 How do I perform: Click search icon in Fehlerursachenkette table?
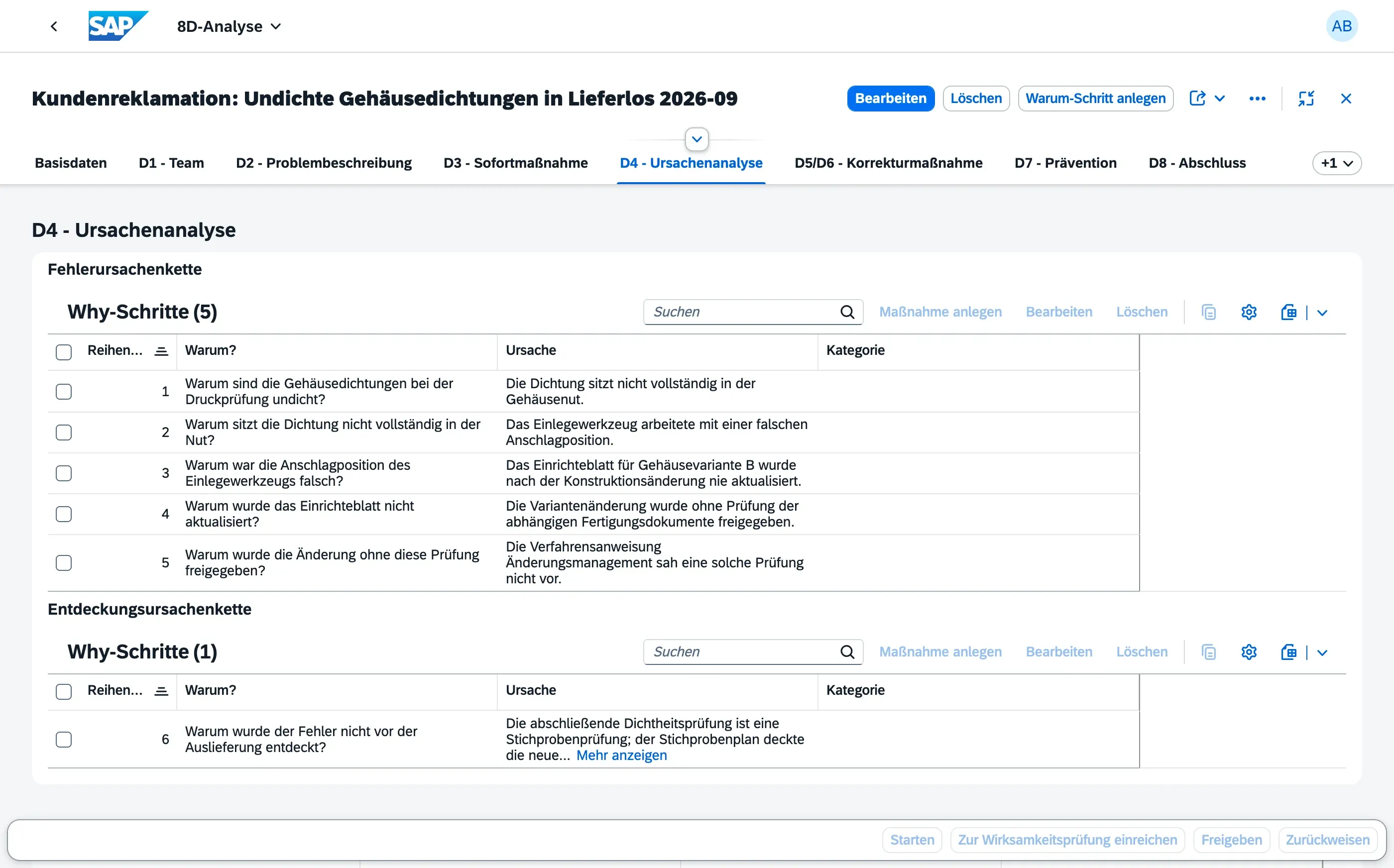(x=847, y=312)
